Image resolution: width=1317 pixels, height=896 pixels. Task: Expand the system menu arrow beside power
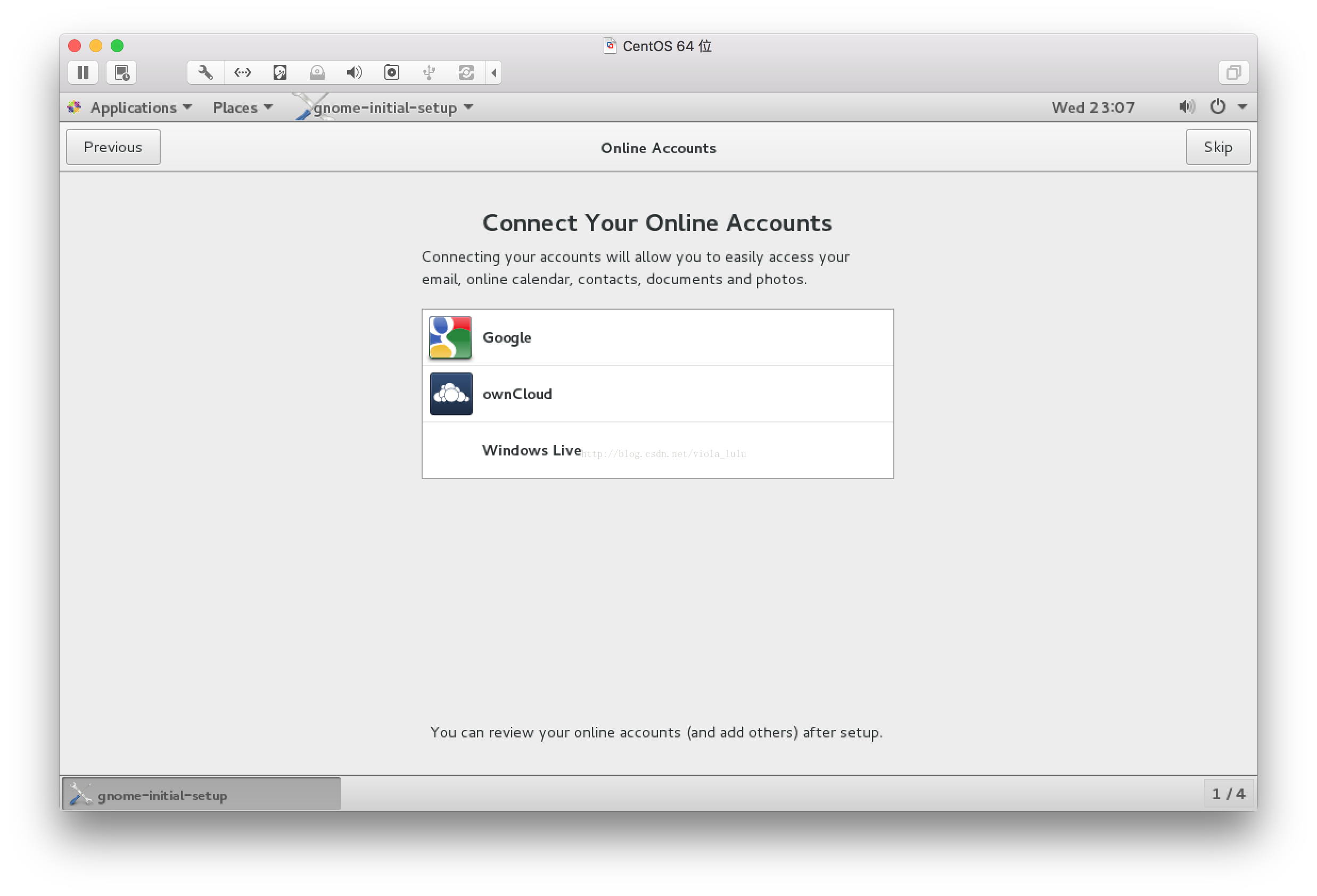coord(1241,107)
